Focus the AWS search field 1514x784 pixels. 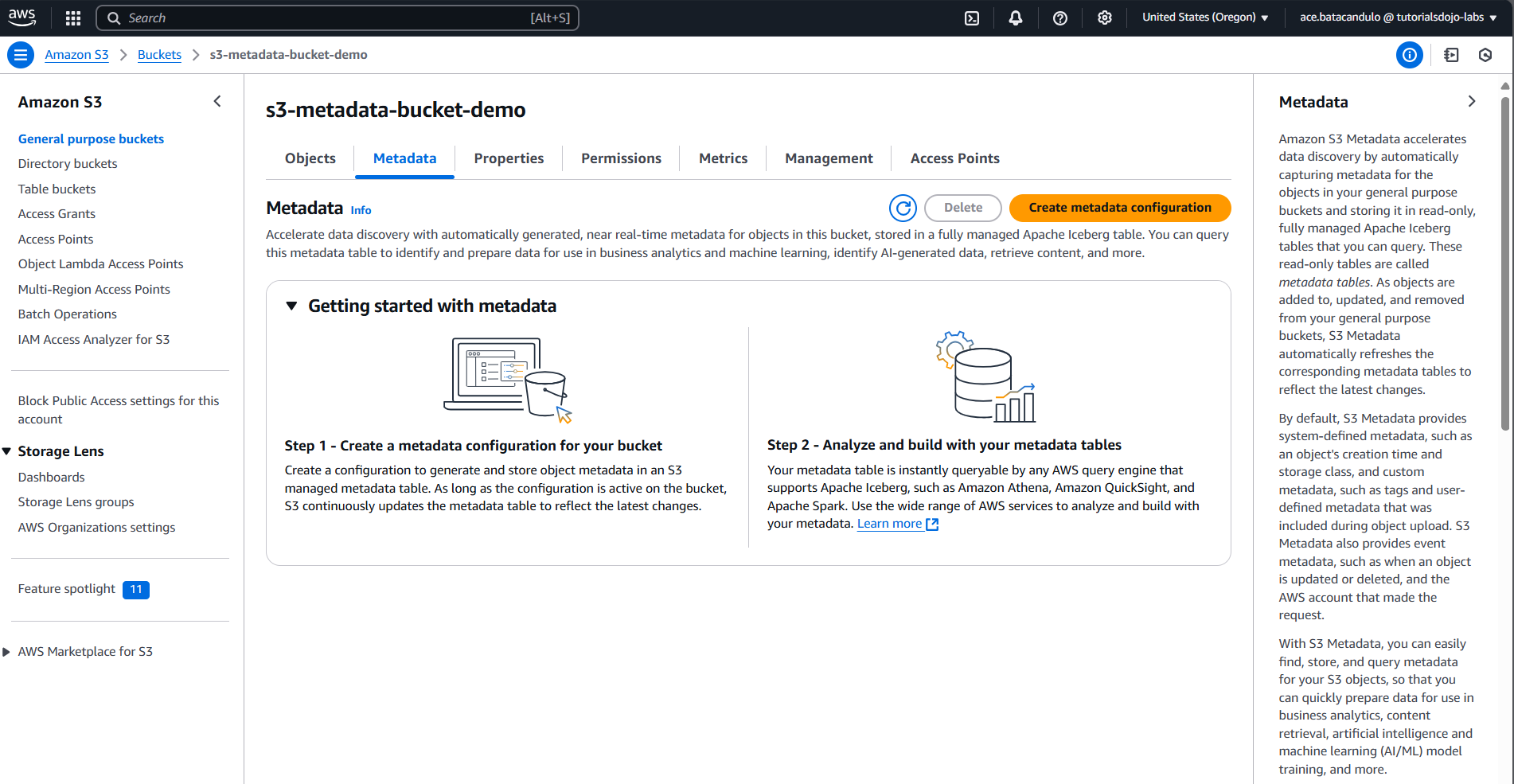coord(337,18)
